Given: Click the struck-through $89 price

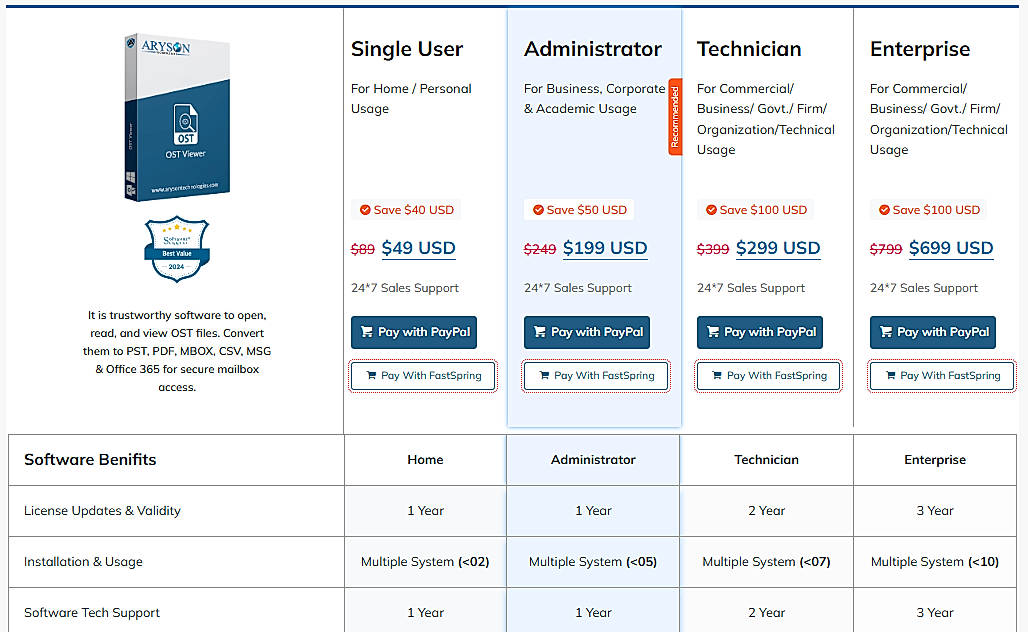Looking at the screenshot, I should (363, 249).
